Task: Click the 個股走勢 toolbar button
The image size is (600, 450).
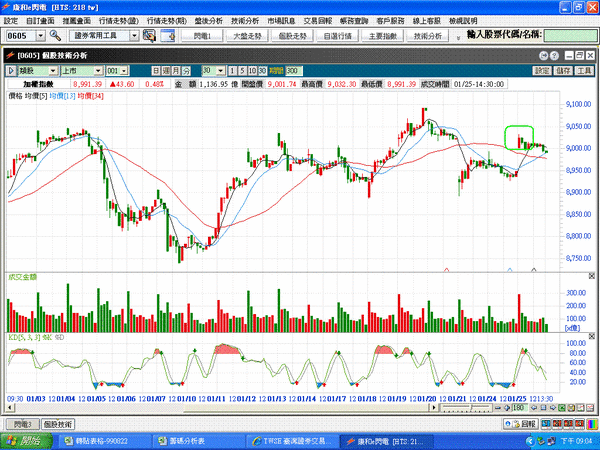Action: coord(292,36)
